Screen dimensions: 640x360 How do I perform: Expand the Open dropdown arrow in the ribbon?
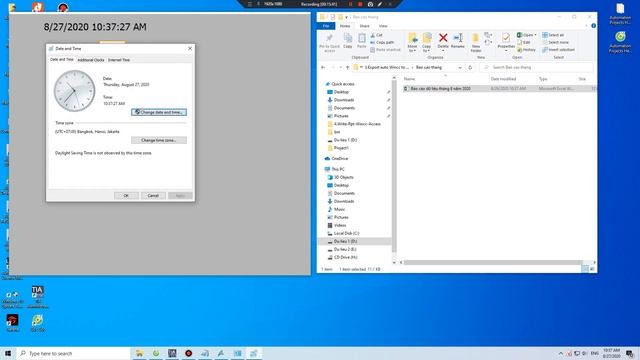[x=535, y=35]
